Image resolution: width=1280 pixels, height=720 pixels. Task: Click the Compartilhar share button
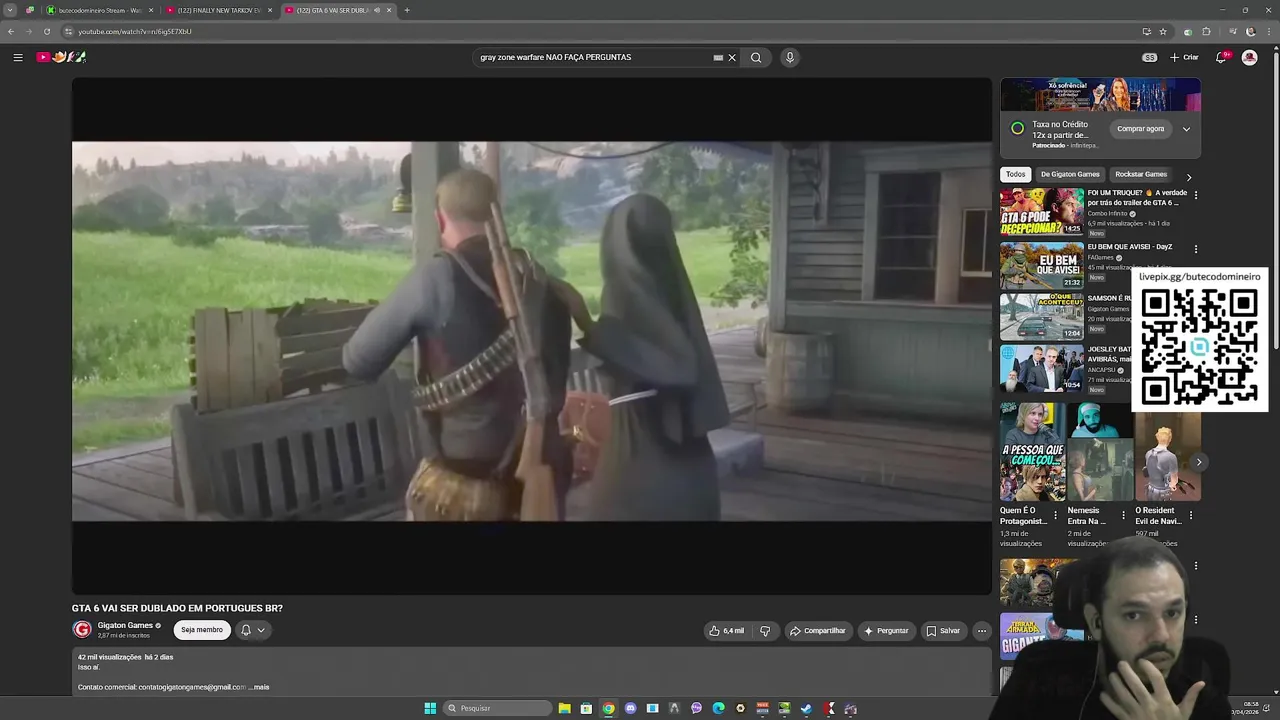818,631
